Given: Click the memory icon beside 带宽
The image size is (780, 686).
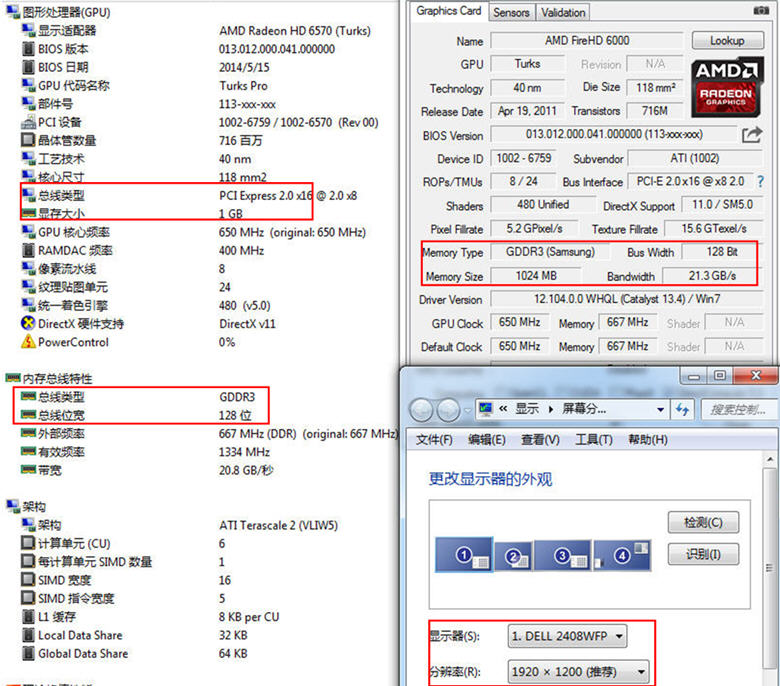Looking at the screenshot, I should (x=29, y=470).
